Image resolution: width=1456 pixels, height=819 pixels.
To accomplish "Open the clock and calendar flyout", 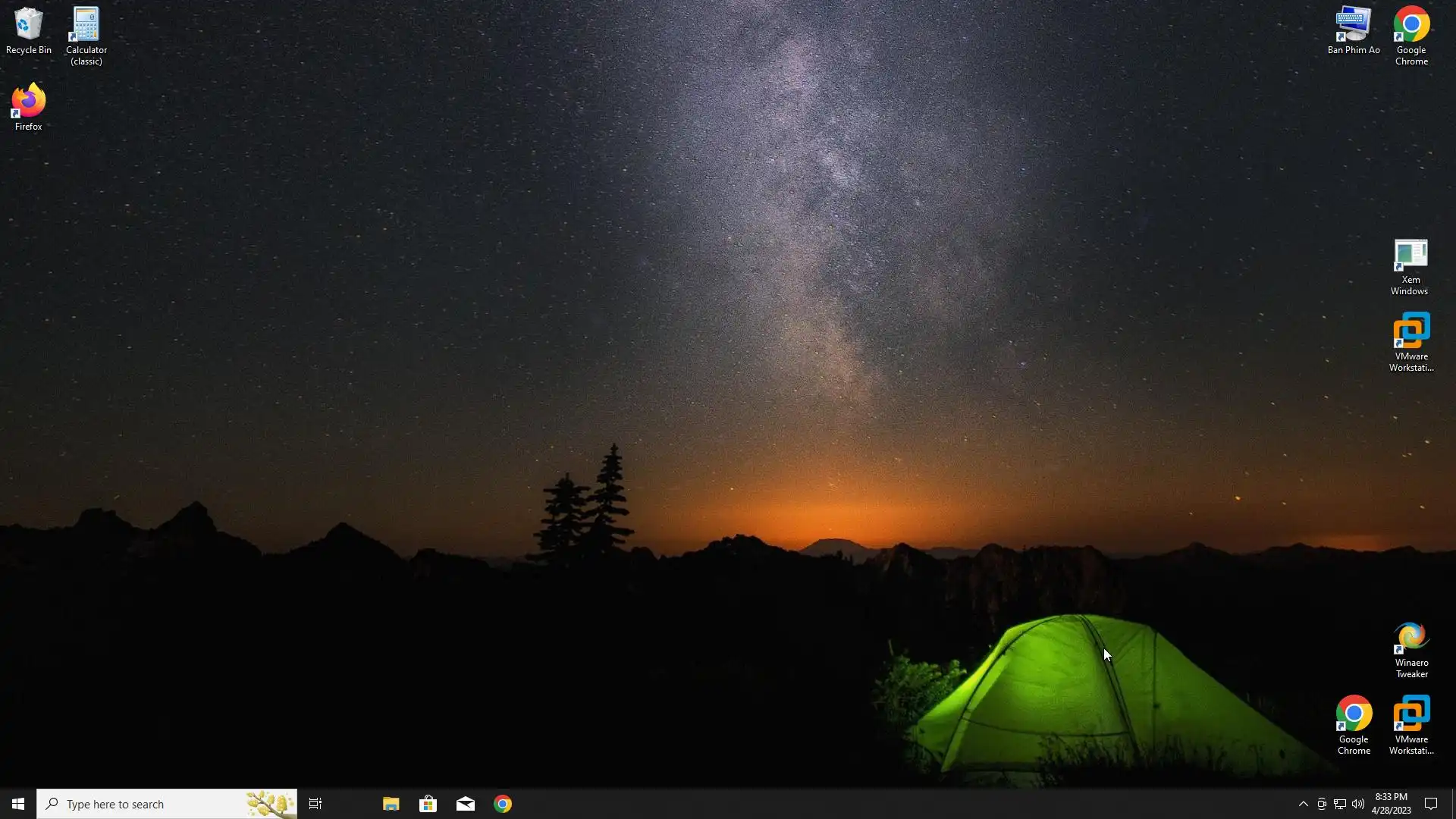I will coord(1391,804).
